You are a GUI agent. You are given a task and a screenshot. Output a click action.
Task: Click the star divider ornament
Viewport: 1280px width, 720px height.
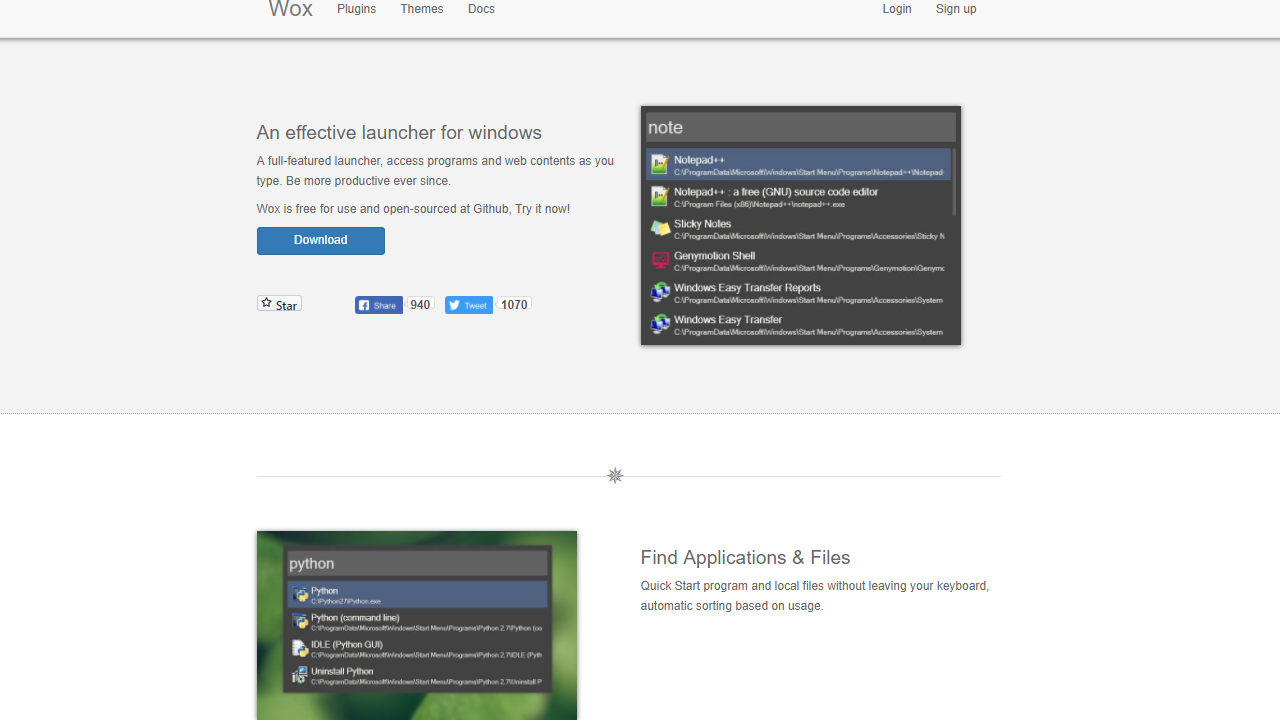click(x=615, y=476)
